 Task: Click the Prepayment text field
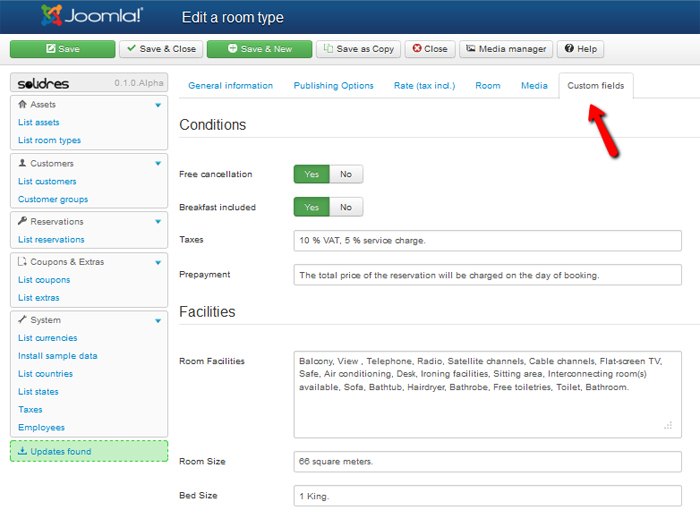[488, 274]
